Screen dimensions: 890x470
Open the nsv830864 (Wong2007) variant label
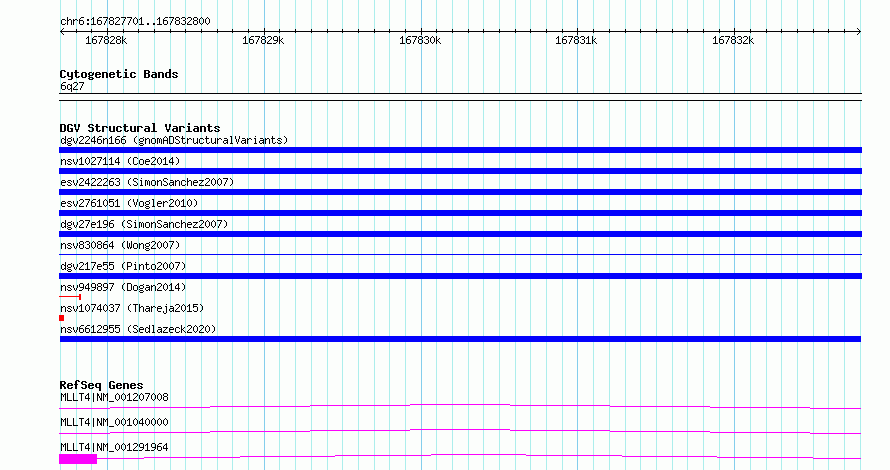[x=120, y=245]
